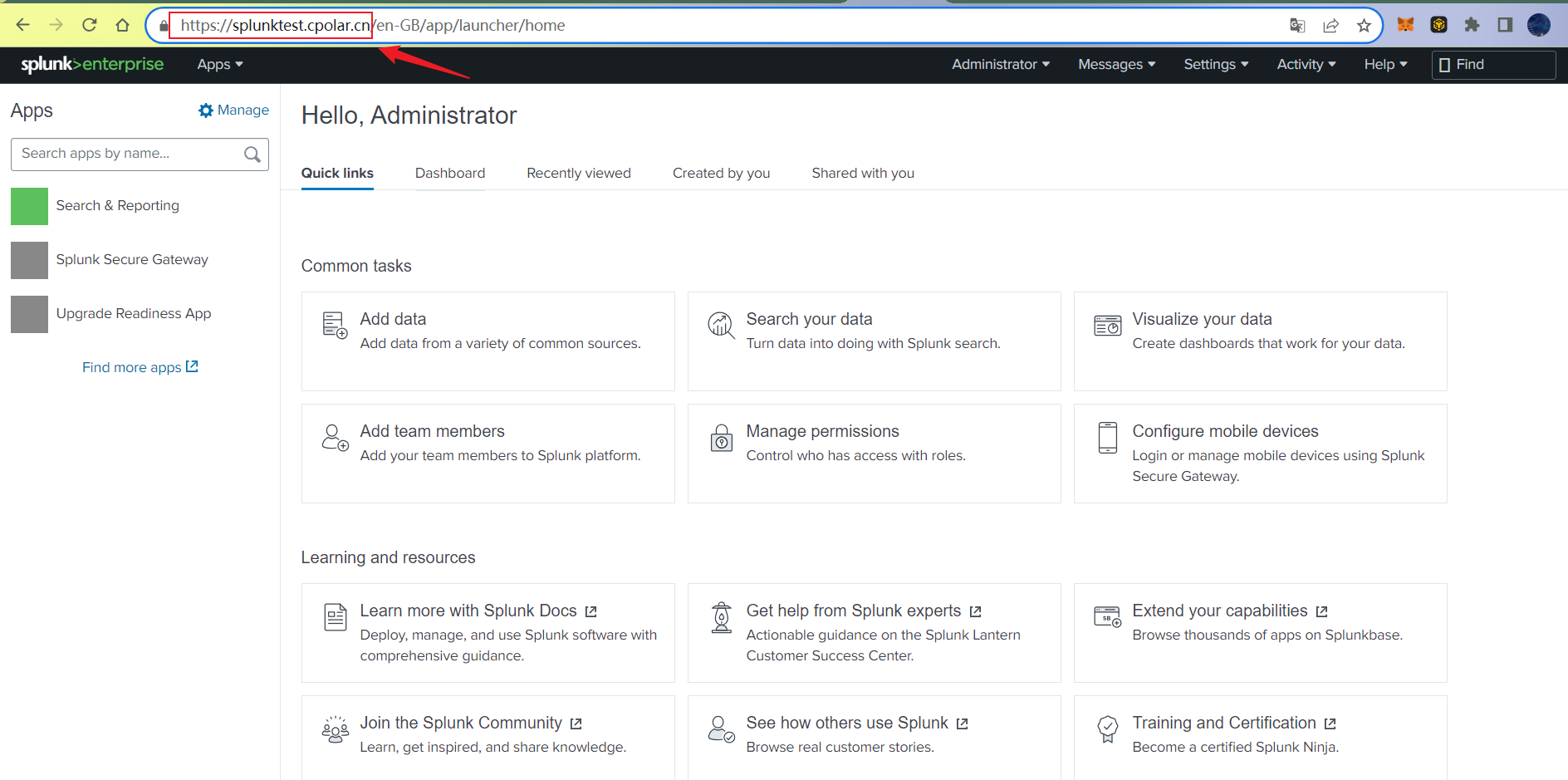Open the MetaMask fox extension

1405,25
